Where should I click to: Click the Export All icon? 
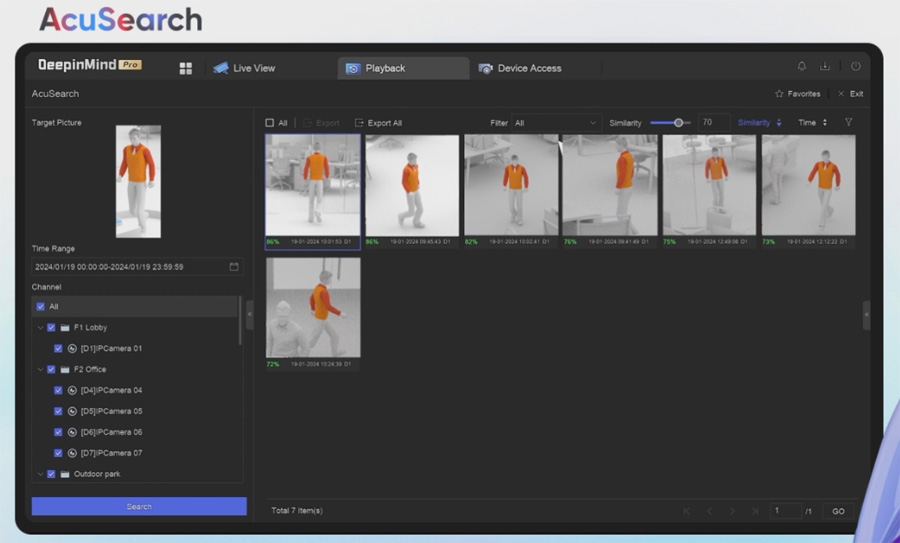tap(360, 123)
